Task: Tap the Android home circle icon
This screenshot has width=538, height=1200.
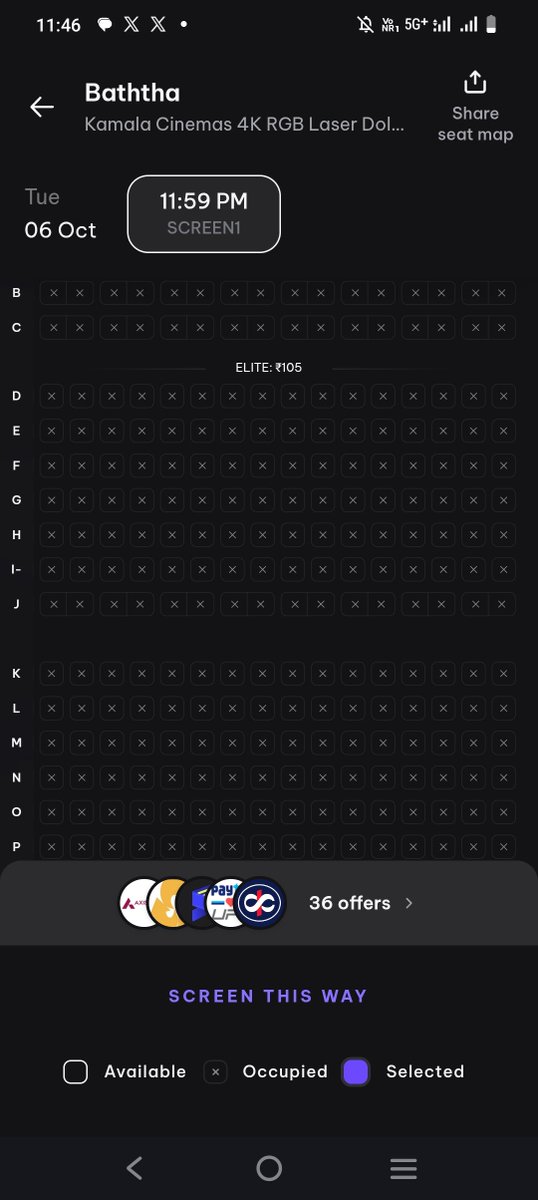Action: 269,1167
